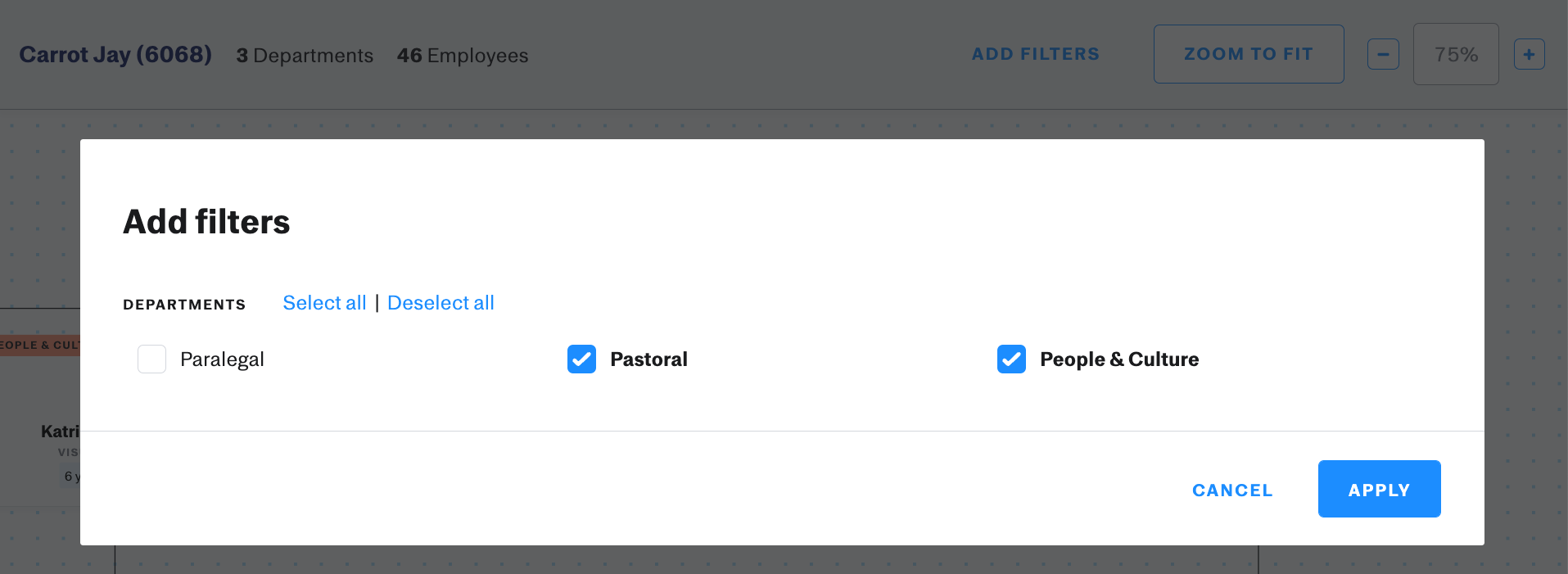Click the Deselect all link

(441, 303)
